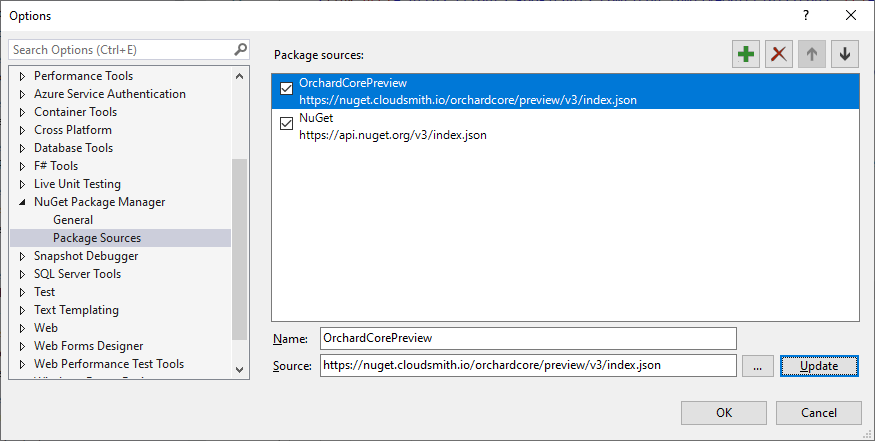Screen dimensions: 875x441
Task: Close the Options dialog
Action: pyautogui.click(x=851, y=16)
